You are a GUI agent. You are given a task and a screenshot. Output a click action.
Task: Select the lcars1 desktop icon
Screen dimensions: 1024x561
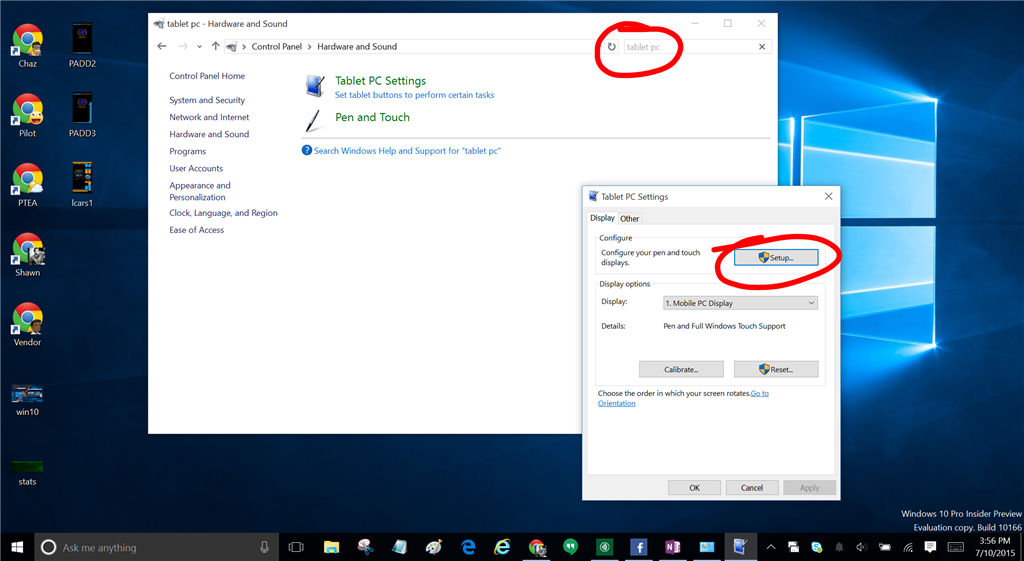click(82, 185)
